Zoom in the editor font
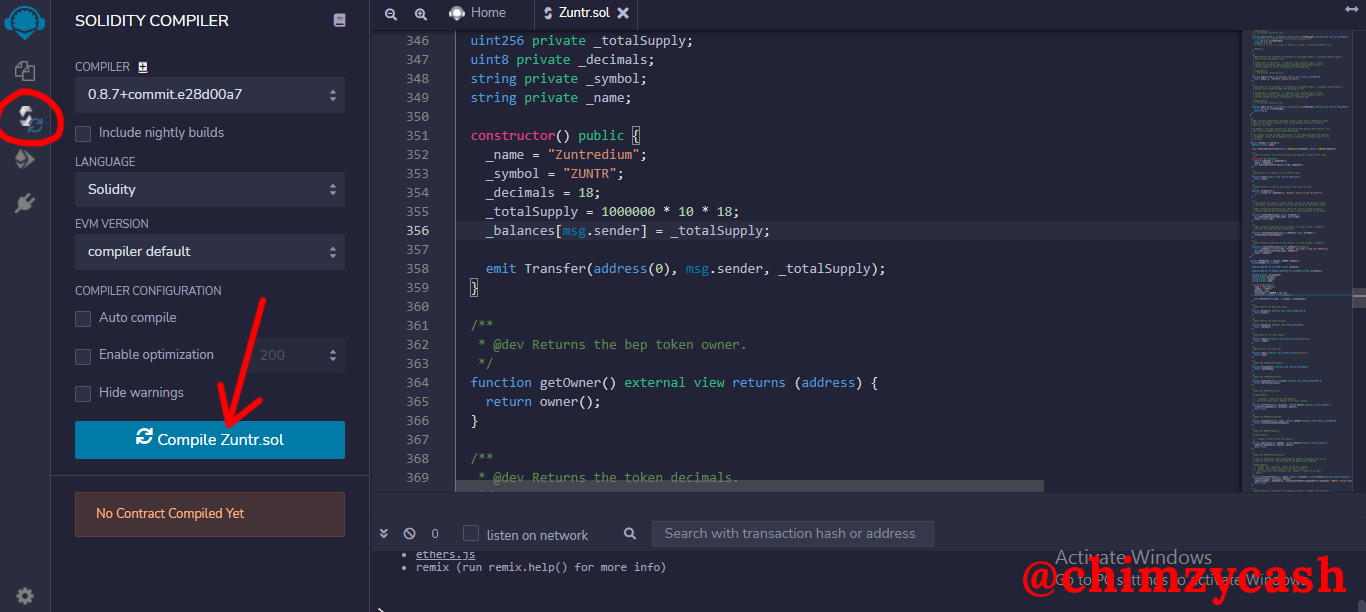Screen dimensions: 1366x612 coord(421,13)
